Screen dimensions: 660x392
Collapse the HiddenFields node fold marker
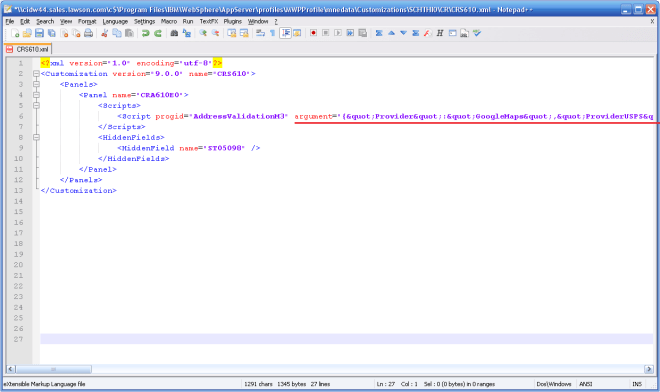(x=36, y=137)
